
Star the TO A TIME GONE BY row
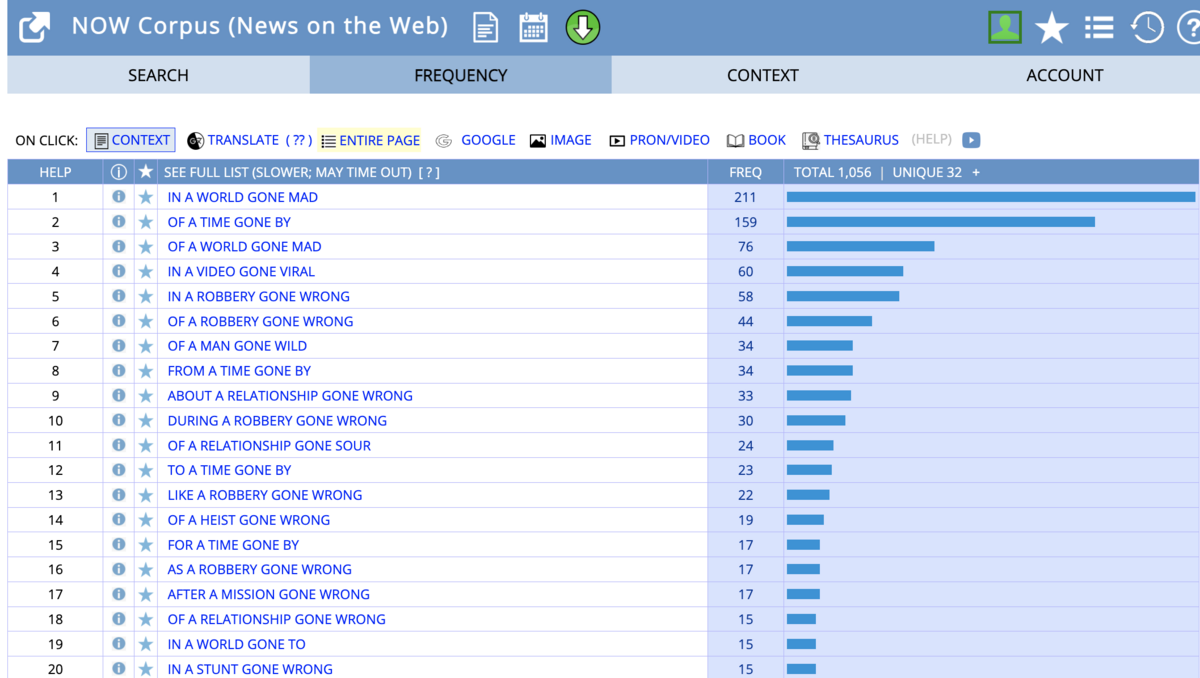pyautogui.click(x=146, y=470)
